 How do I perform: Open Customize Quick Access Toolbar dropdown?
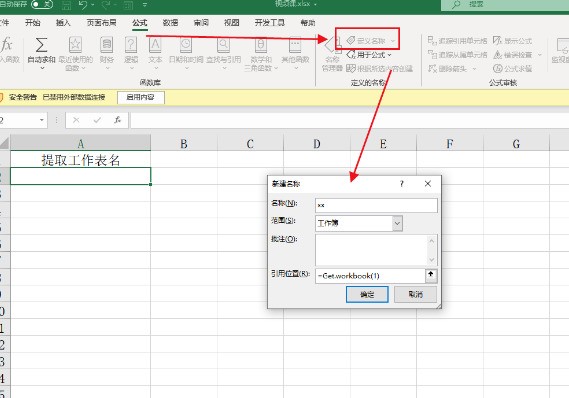click(x=145, y=5)
